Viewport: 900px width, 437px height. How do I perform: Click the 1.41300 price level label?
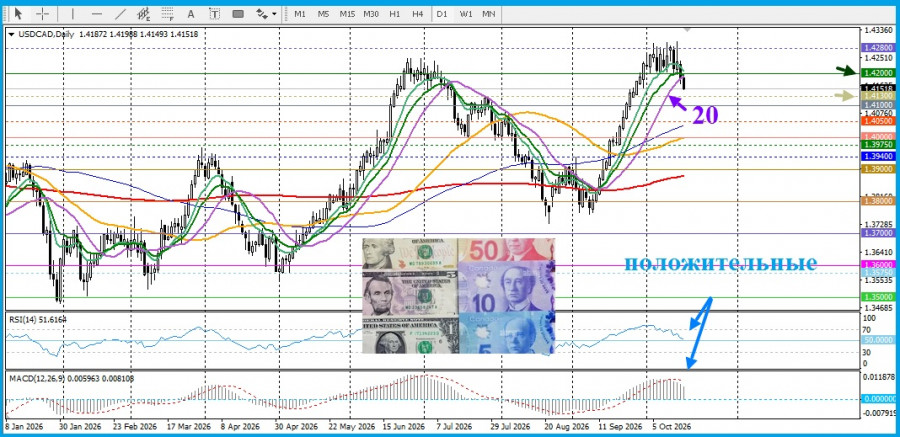(878, 96)
